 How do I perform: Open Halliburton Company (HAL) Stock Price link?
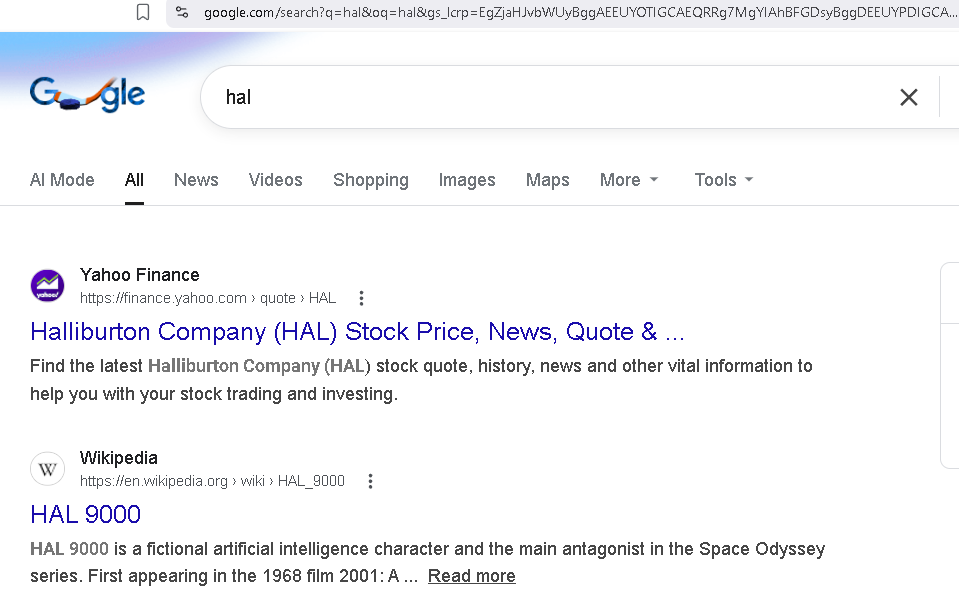tap(357, 331)
